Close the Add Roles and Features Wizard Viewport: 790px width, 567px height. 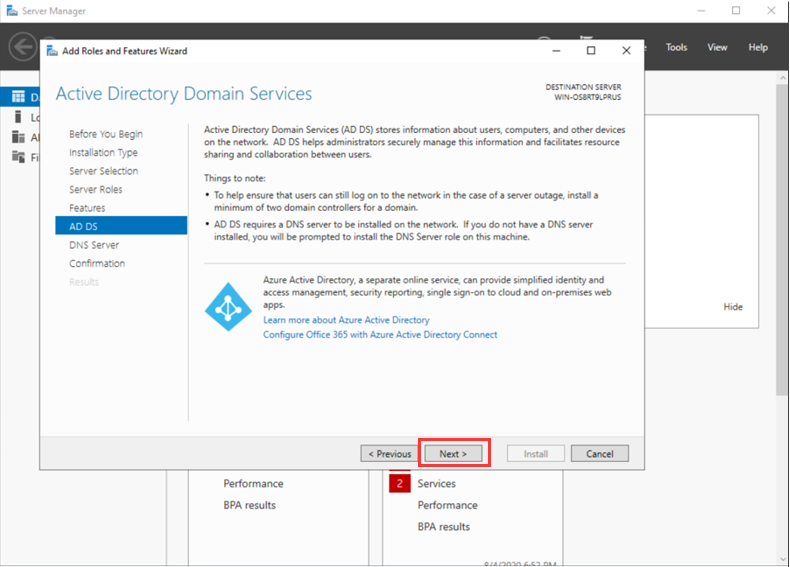click(x=626, y=51)
